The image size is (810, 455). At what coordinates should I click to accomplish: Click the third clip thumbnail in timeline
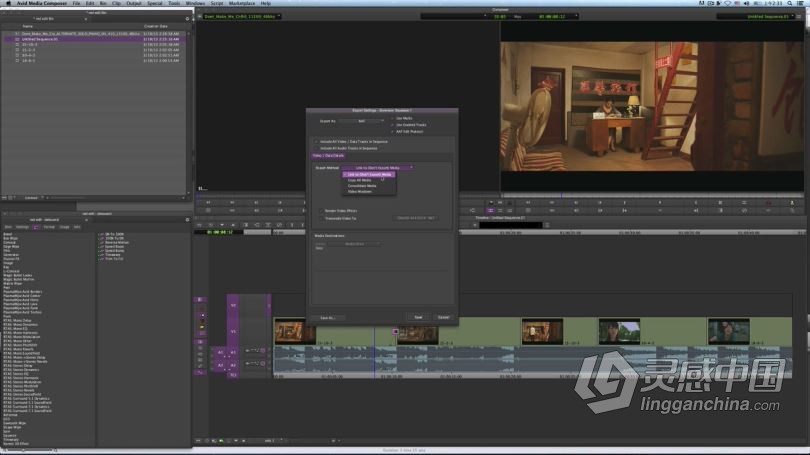pyautogui.click(x=542, y=332)
